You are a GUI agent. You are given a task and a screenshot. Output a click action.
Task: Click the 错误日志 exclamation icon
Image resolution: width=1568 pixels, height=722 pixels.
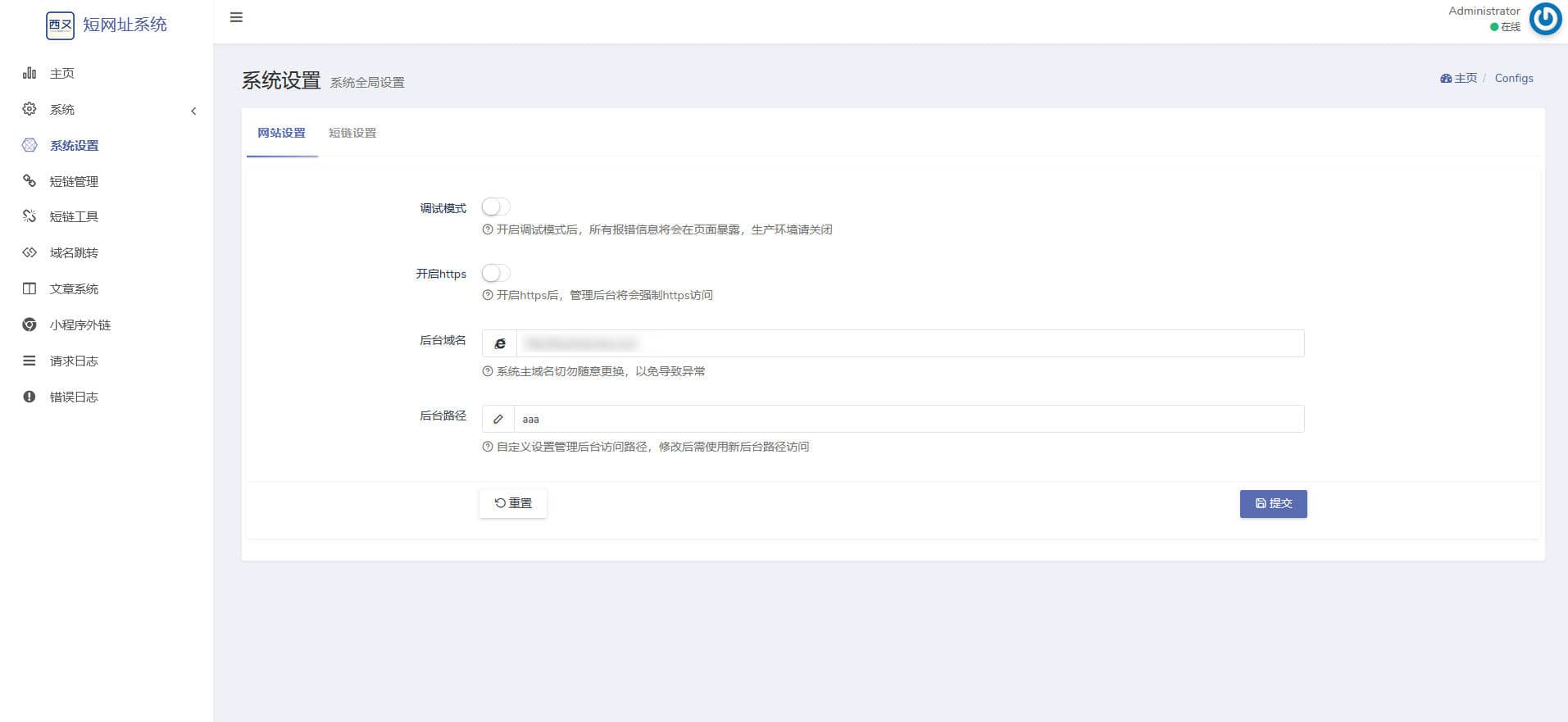(30, 397)
